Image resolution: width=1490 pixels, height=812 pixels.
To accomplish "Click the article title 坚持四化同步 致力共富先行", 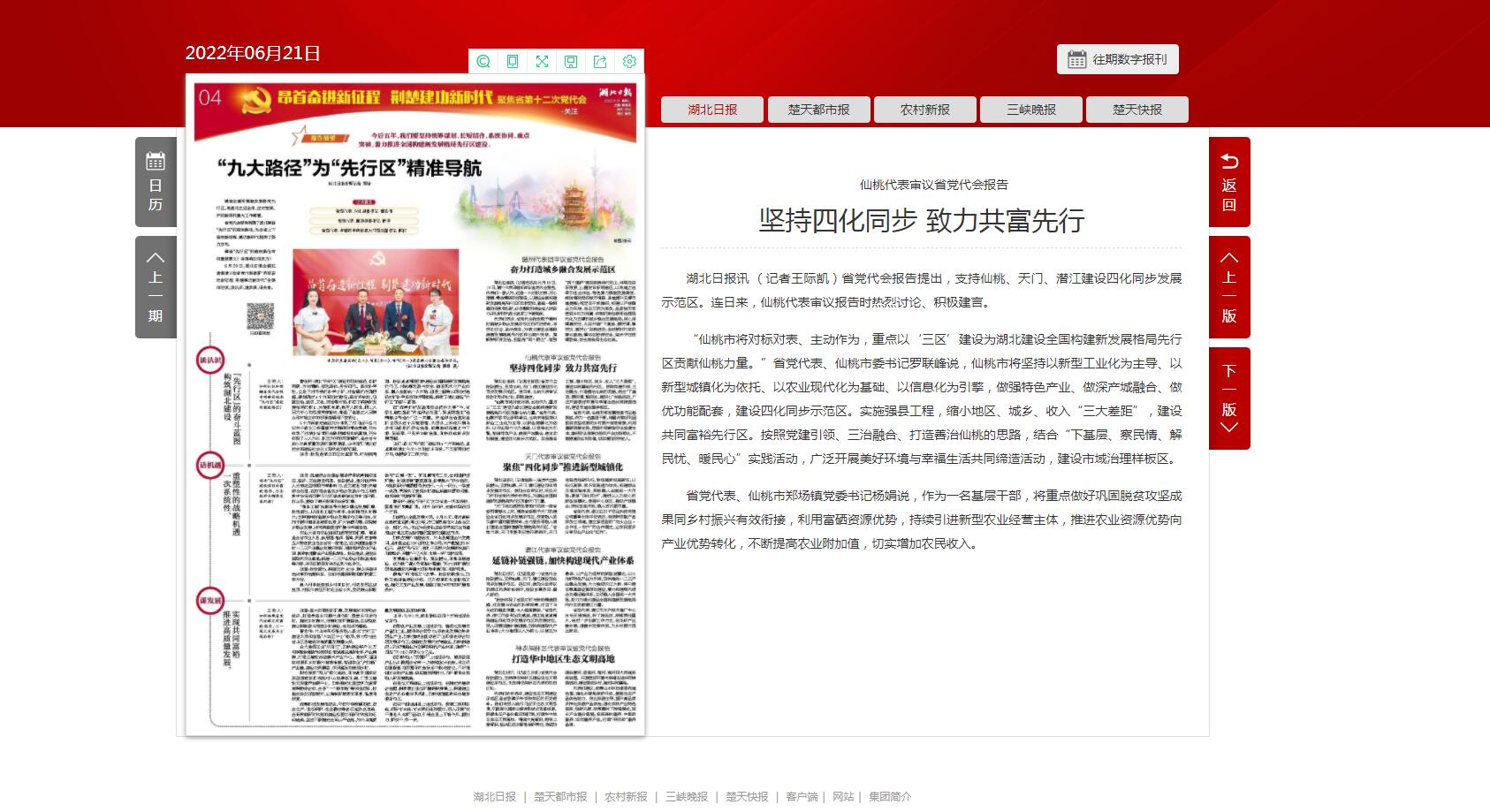I will point(921,220).
